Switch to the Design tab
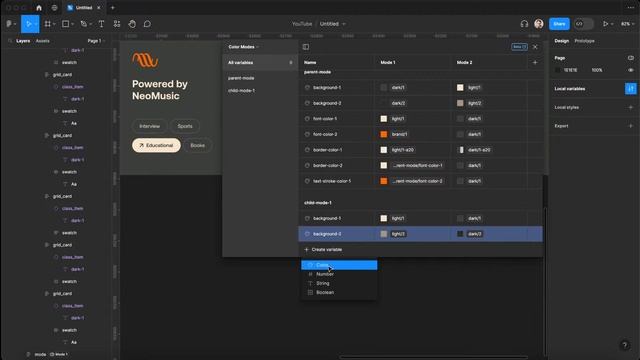 562,41
